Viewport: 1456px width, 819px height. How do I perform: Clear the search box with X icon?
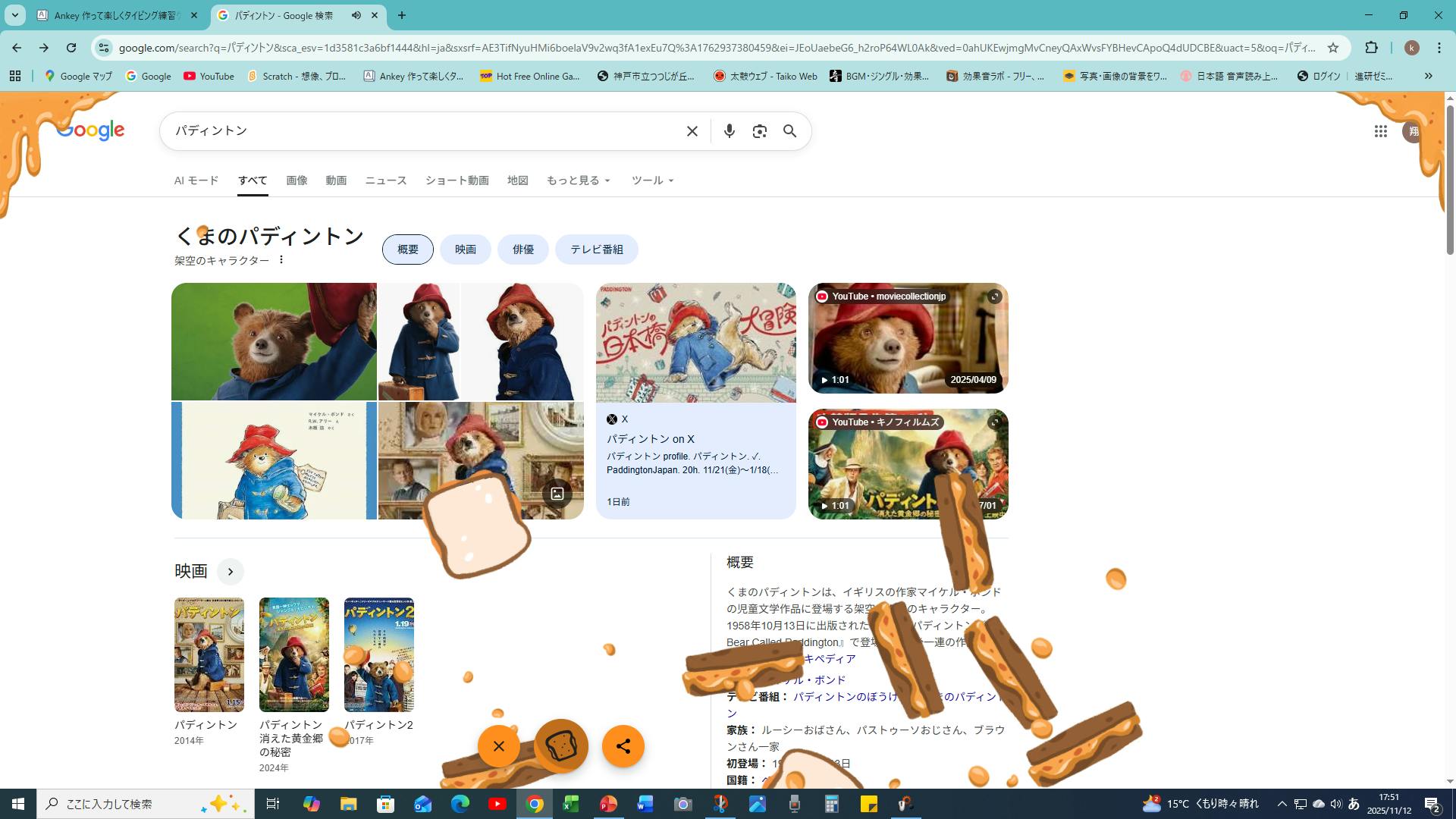(692, 131)
